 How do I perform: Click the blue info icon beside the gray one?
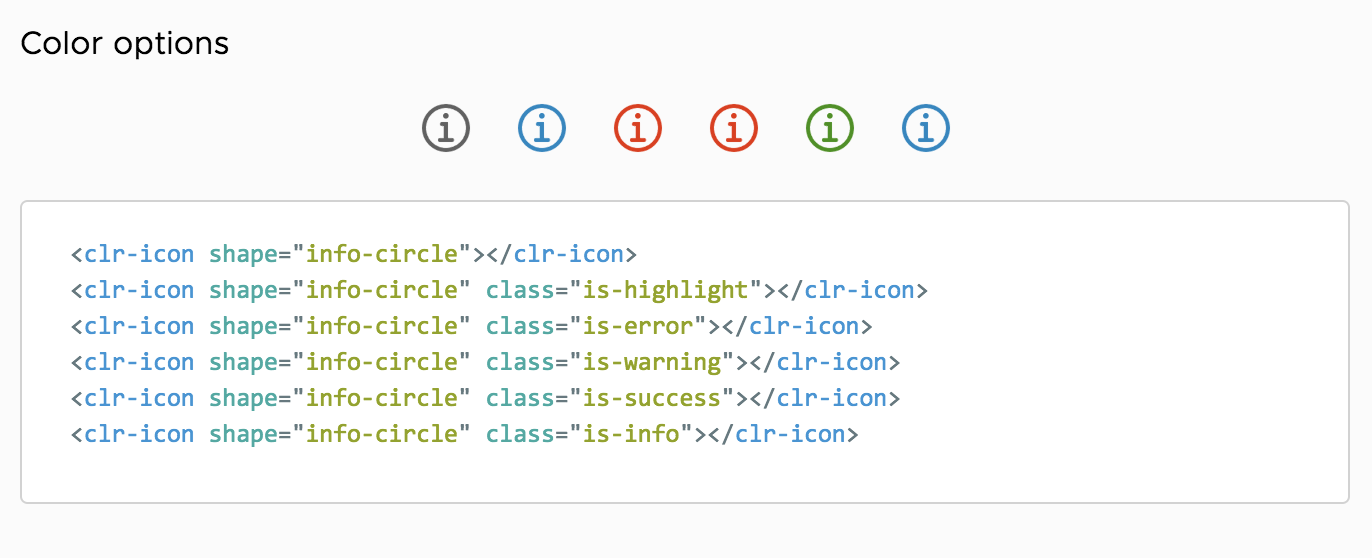pos(542,128)
